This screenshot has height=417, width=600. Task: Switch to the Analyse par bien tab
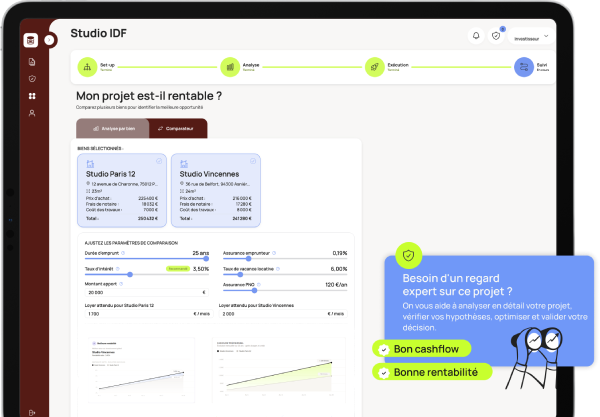111,129
